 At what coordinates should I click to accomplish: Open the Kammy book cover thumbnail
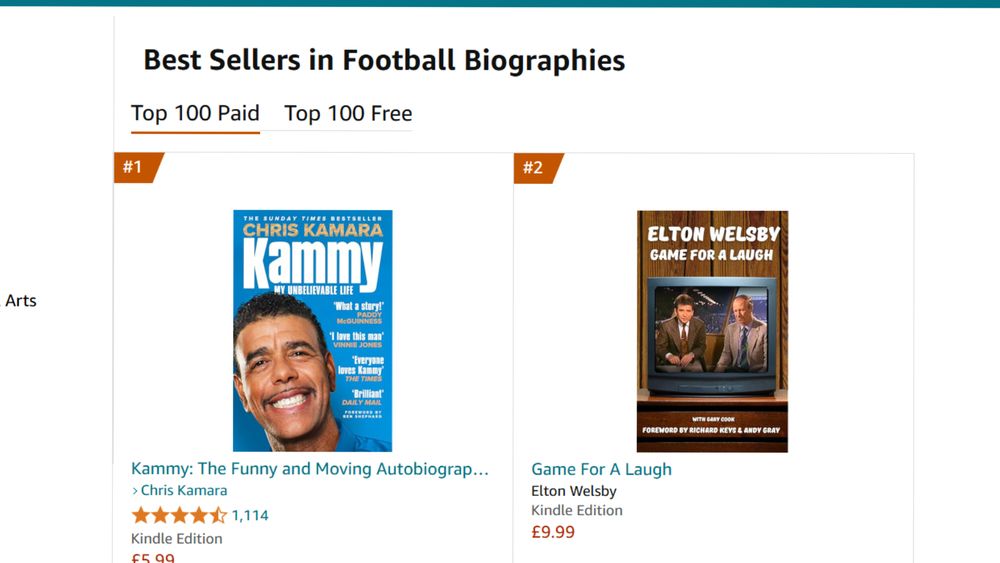pos(312,331)
